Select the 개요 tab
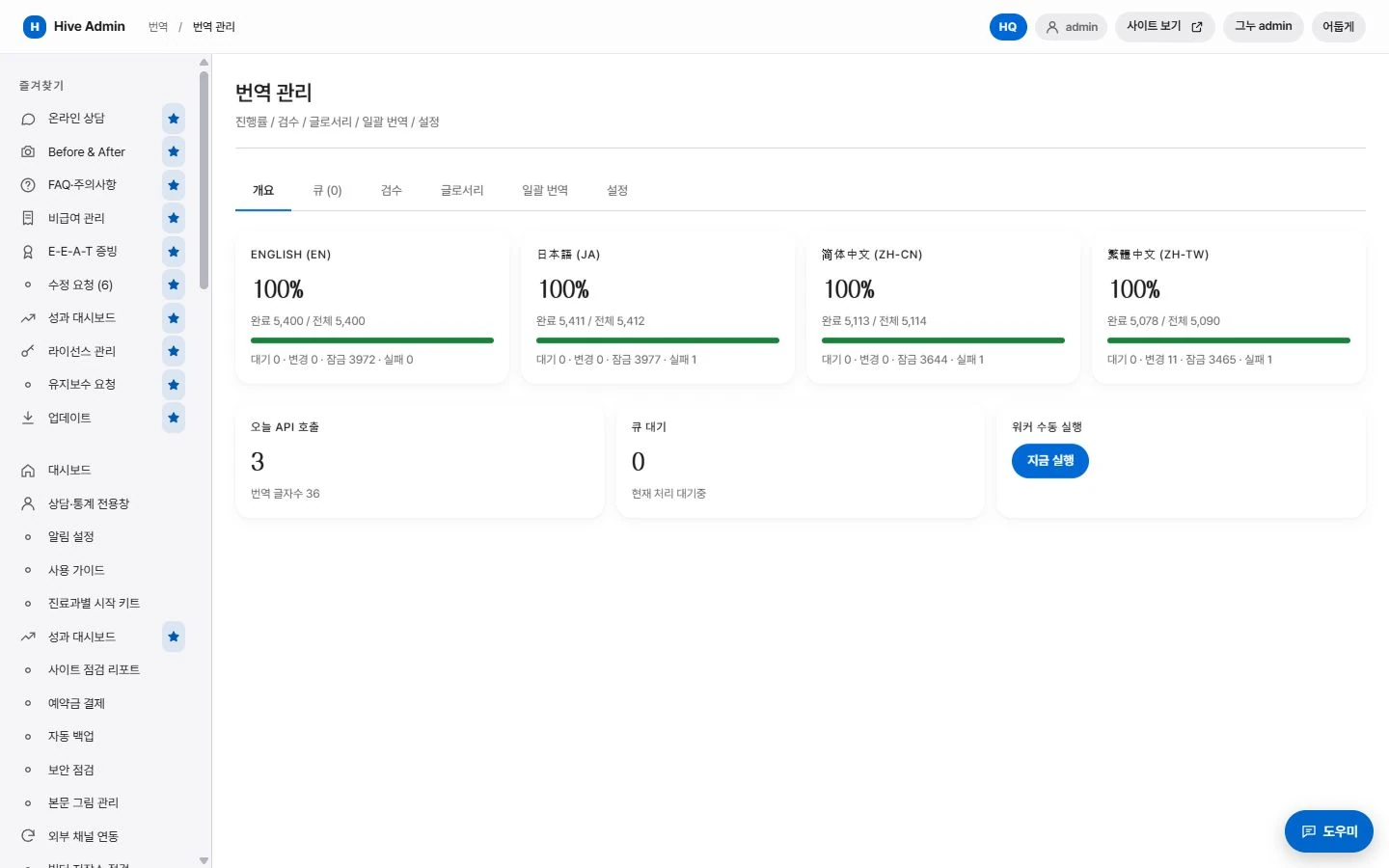The height and width of the screenshot is (868, 1389). (x=263, y=191)
